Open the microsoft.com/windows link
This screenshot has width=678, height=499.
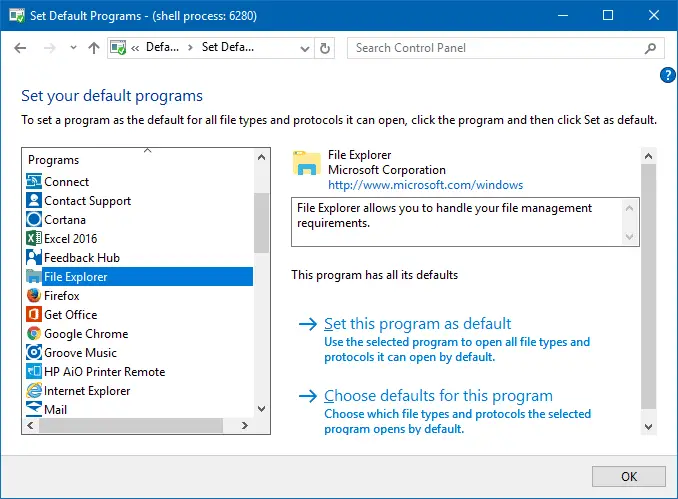(x=425, y=185)
